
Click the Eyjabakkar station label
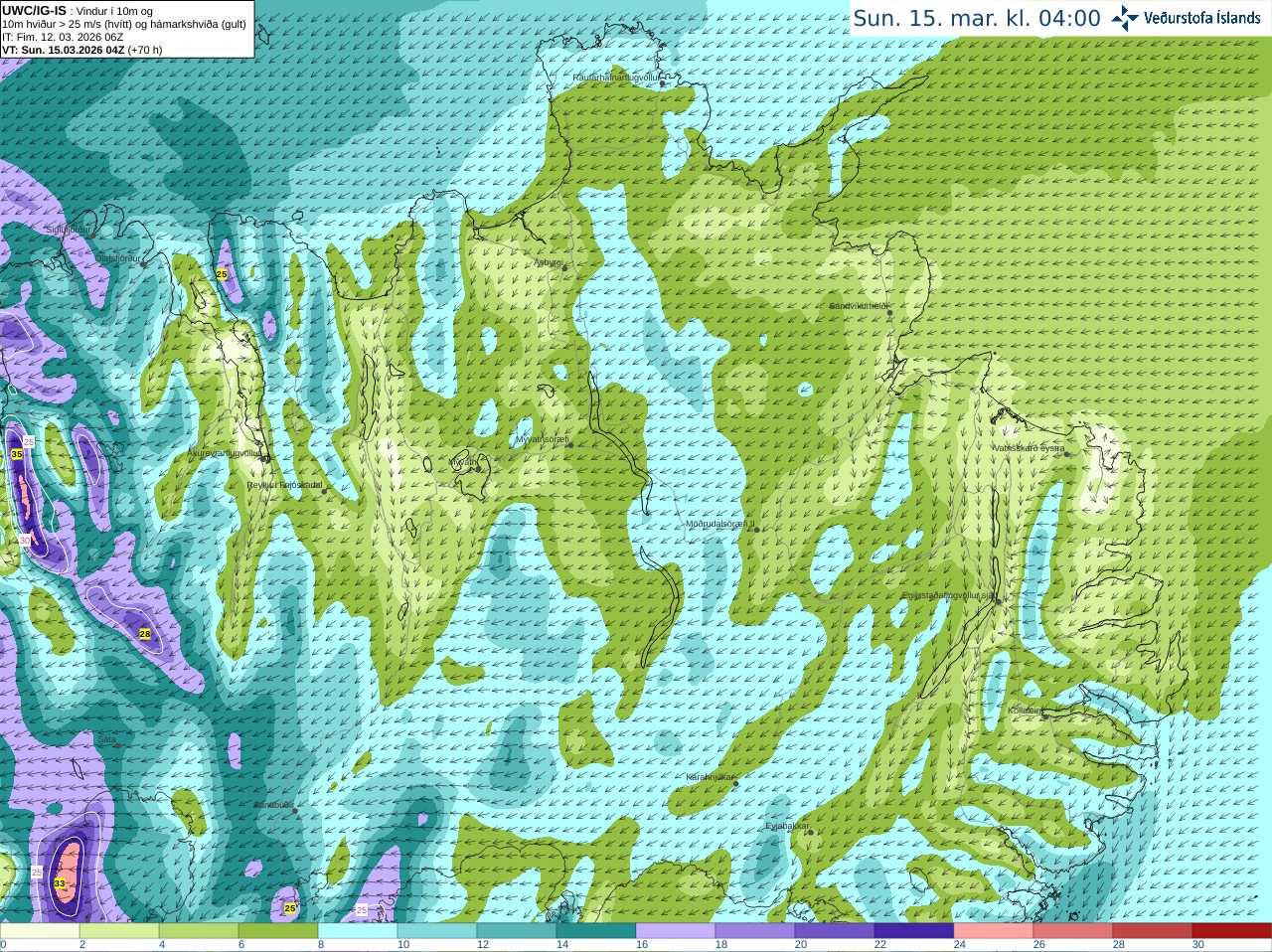pos(786,826)
